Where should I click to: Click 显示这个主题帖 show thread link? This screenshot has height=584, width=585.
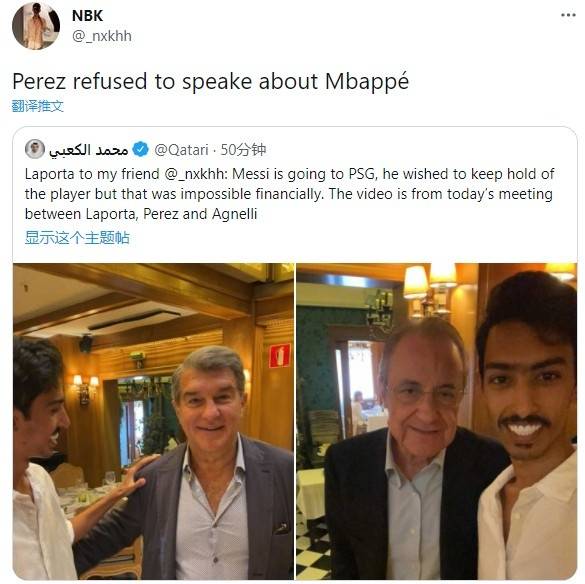[x=77, y=238]
